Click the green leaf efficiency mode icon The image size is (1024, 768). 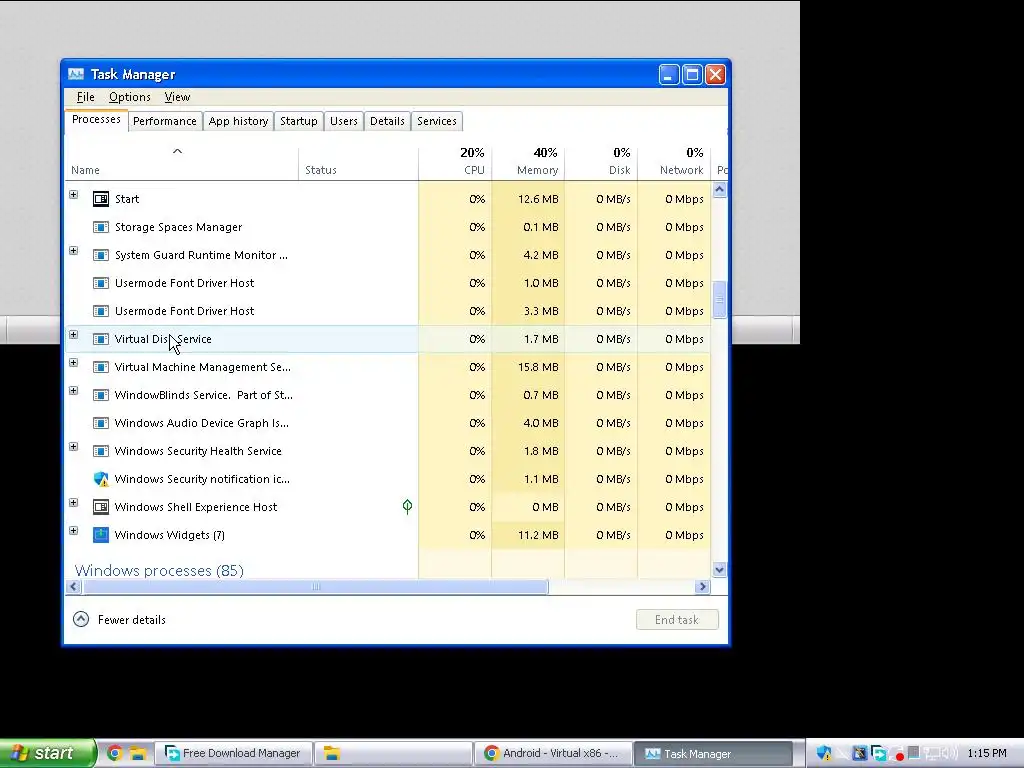(x=408, y=507)
